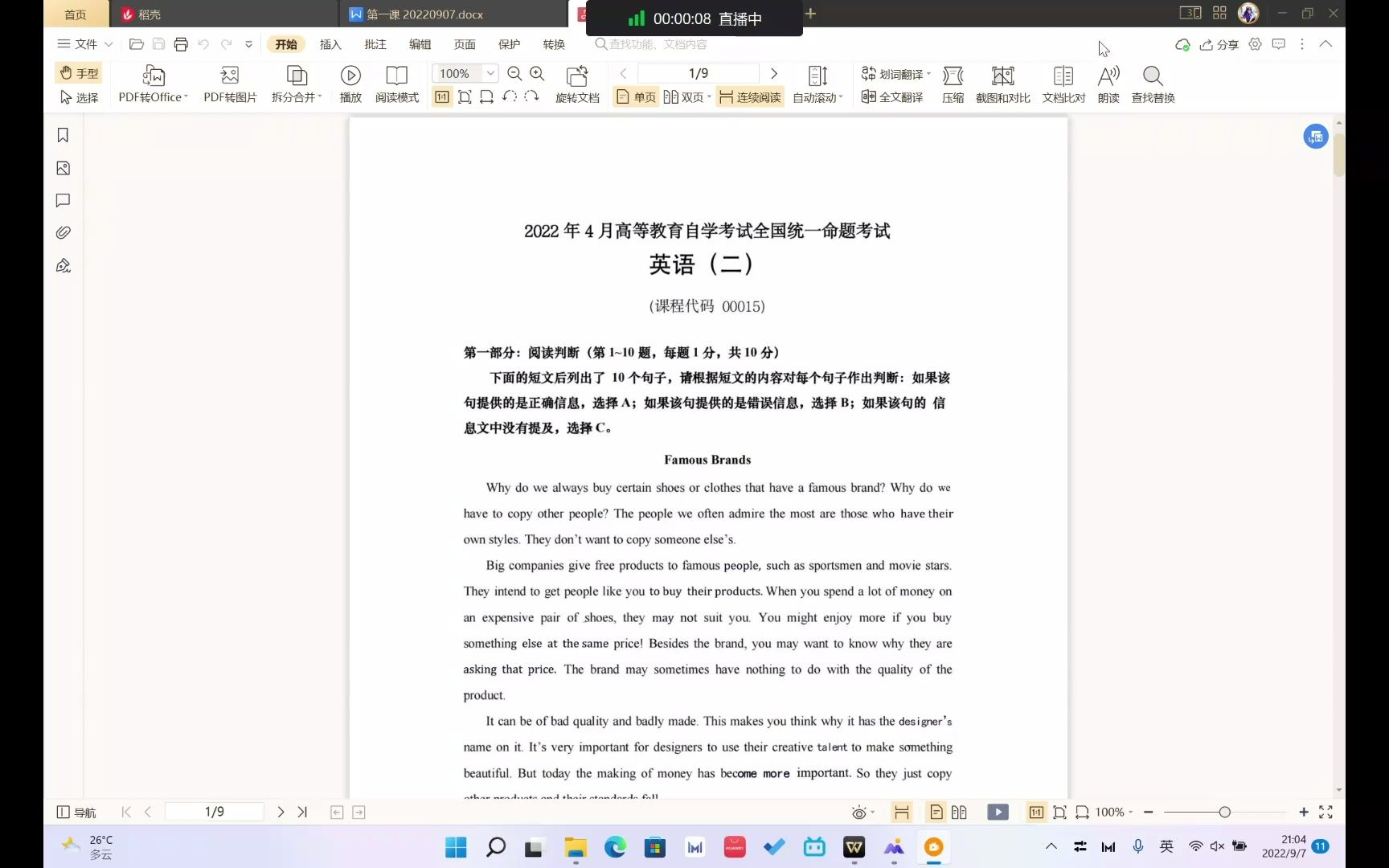Open the comments panel in sidebar
This screenshot has width=1389, height=868.
63,200
